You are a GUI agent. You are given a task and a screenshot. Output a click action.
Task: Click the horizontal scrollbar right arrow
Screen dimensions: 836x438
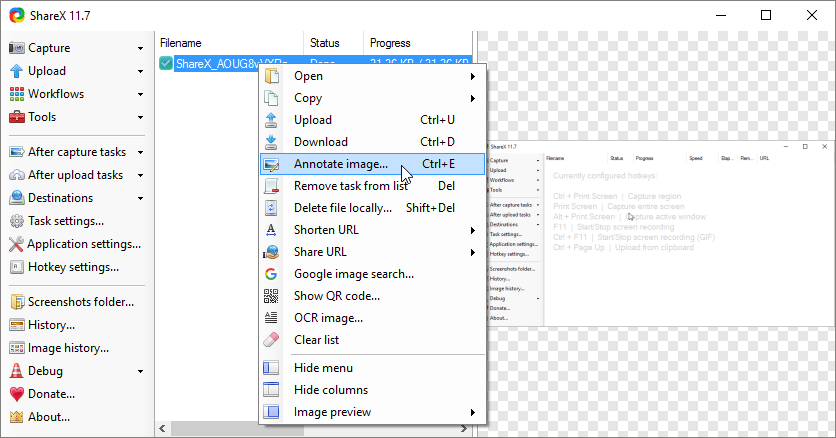(x=464, y=428)
